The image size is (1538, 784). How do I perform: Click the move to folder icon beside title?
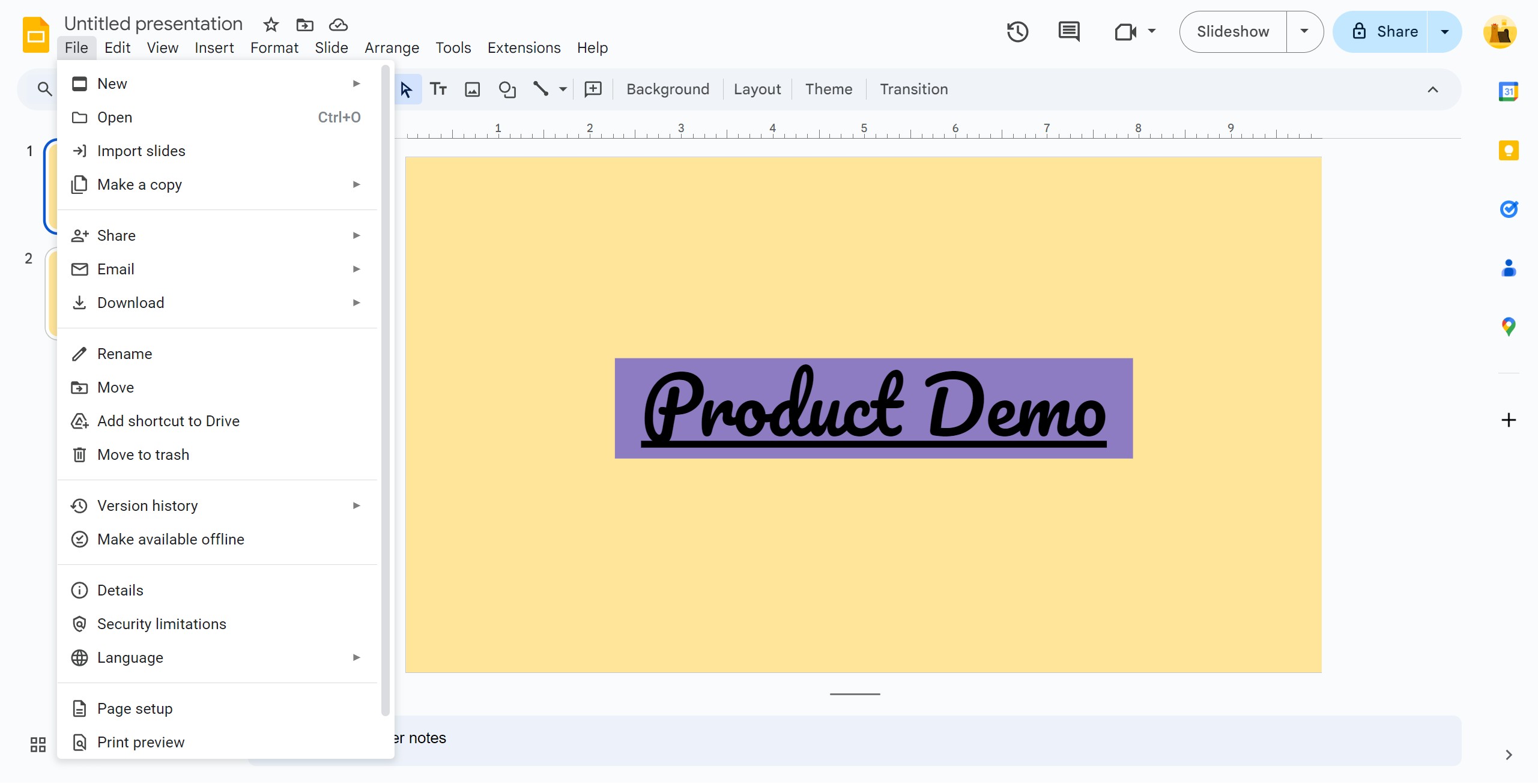coord(305,25)
